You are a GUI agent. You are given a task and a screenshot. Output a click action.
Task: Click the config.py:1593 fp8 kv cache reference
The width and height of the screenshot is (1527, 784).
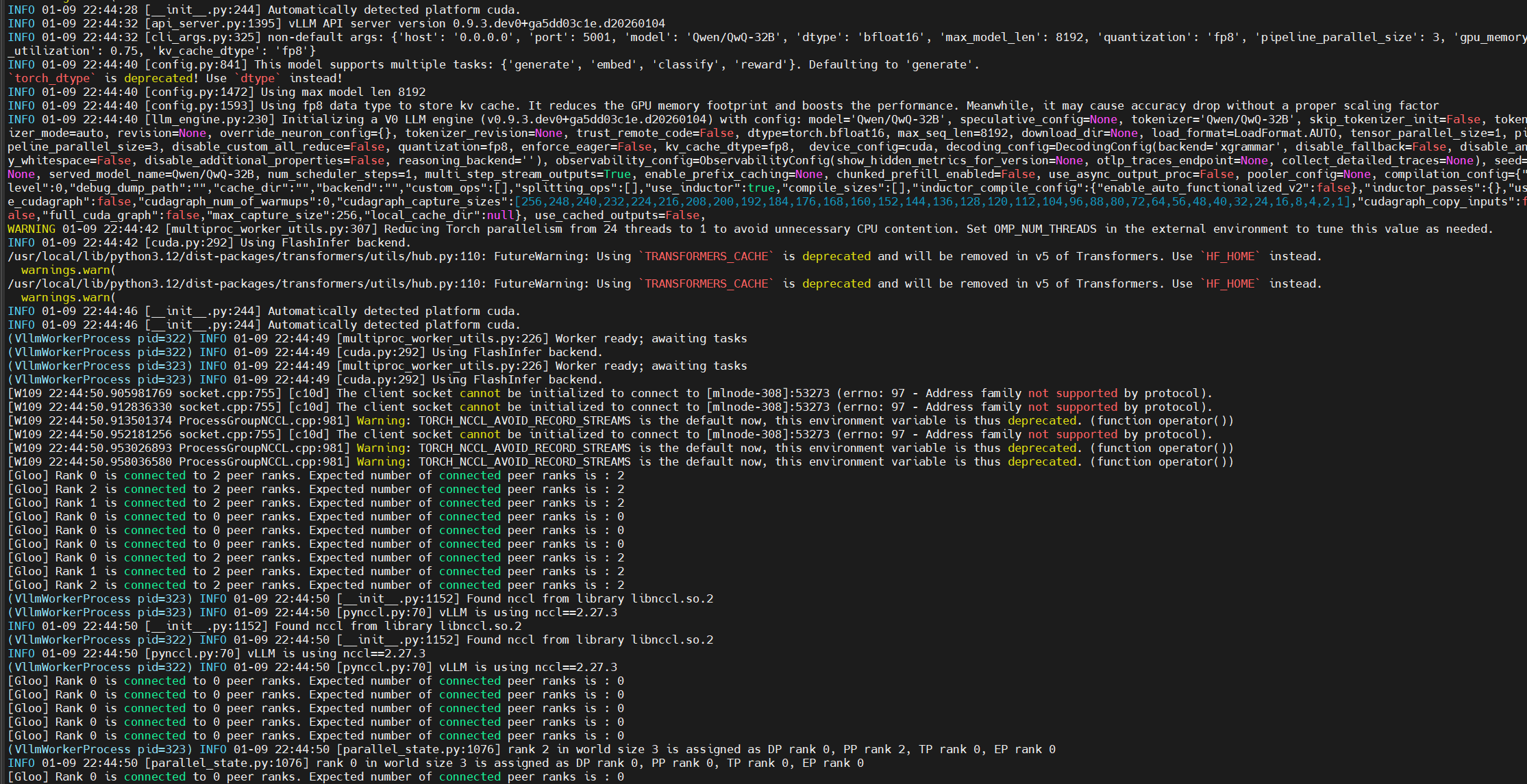click(199, 105)
